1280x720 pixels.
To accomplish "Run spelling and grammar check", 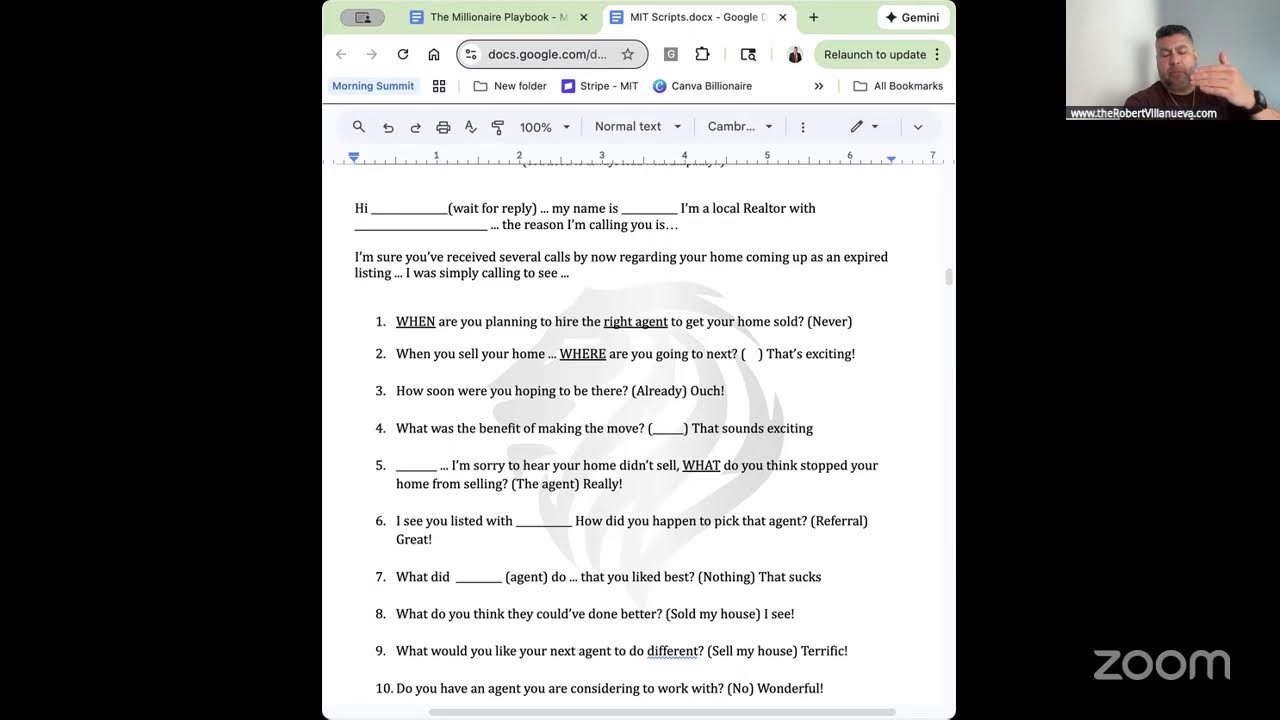I will 470,127.
